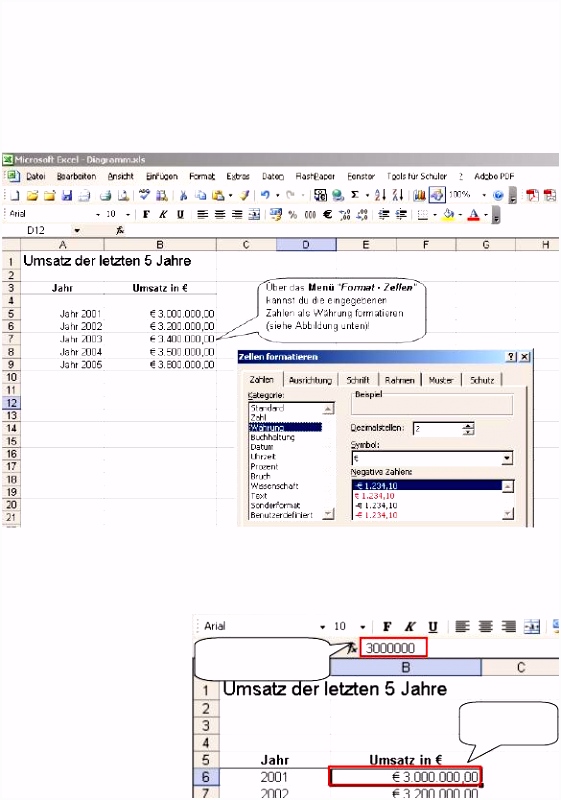Click the fx insert function button near D12

click(120, 231)
